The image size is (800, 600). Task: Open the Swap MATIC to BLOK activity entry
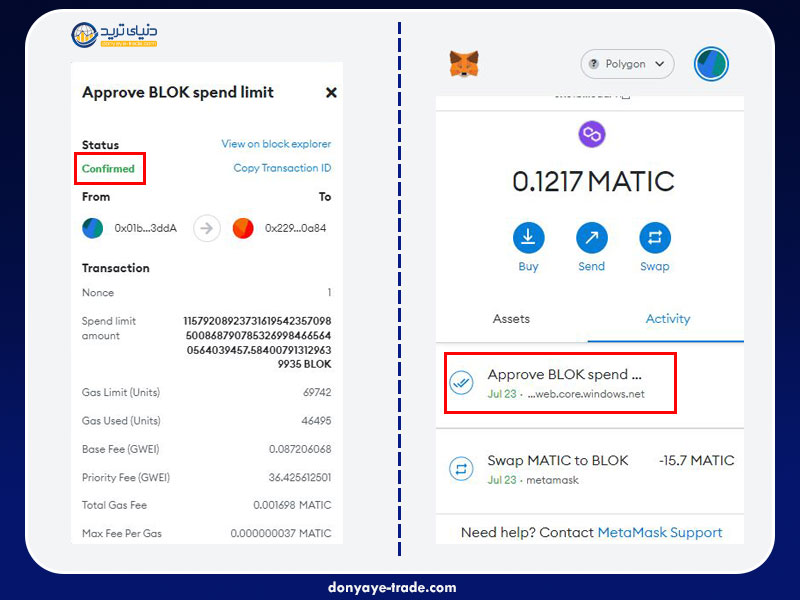pyautogui.click(x=589, y=470)
